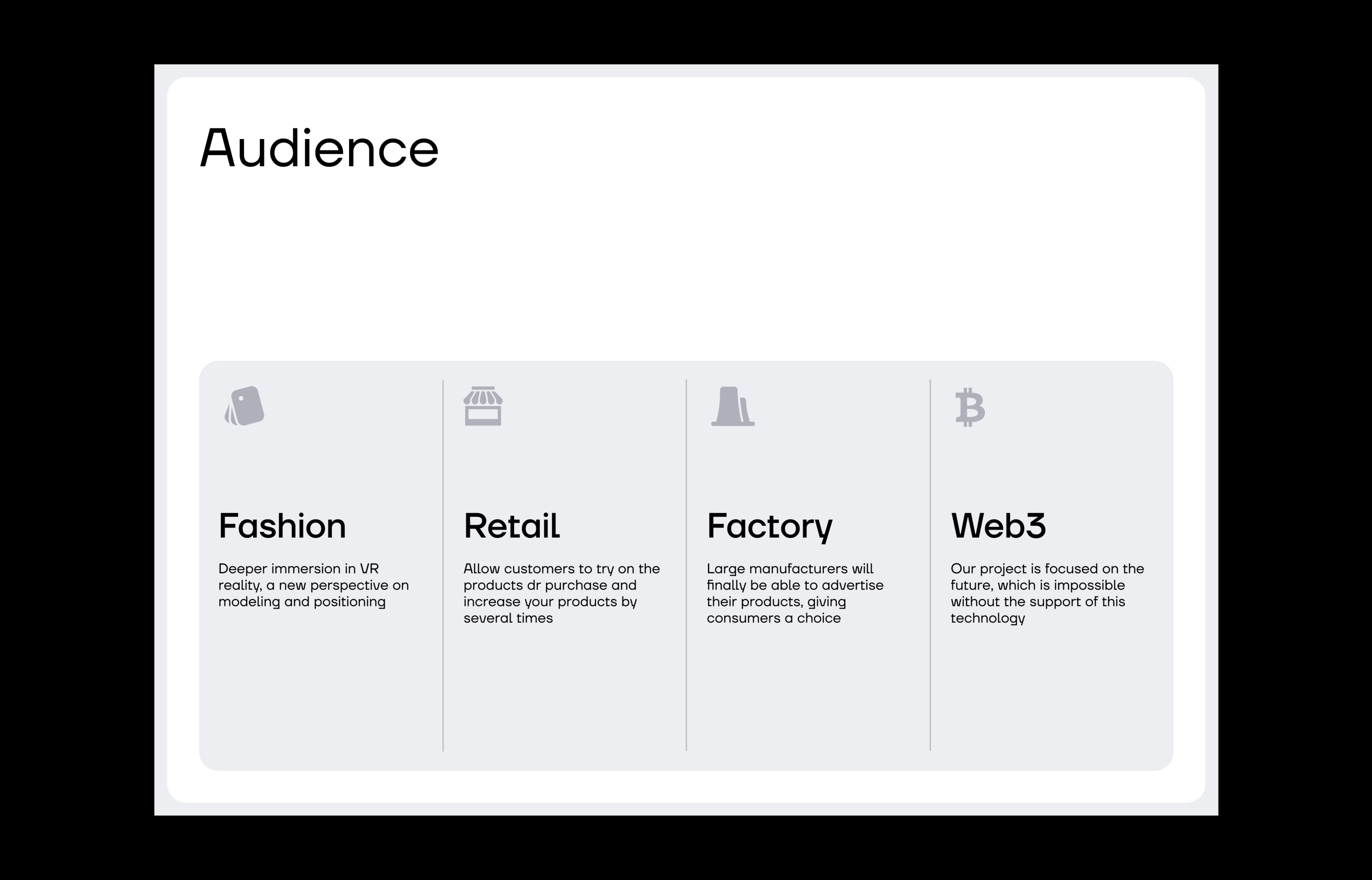This screenshot has height=880, width=1372.
Task: Select the Factory description about large manufacturers
Action: coord(794,593)
